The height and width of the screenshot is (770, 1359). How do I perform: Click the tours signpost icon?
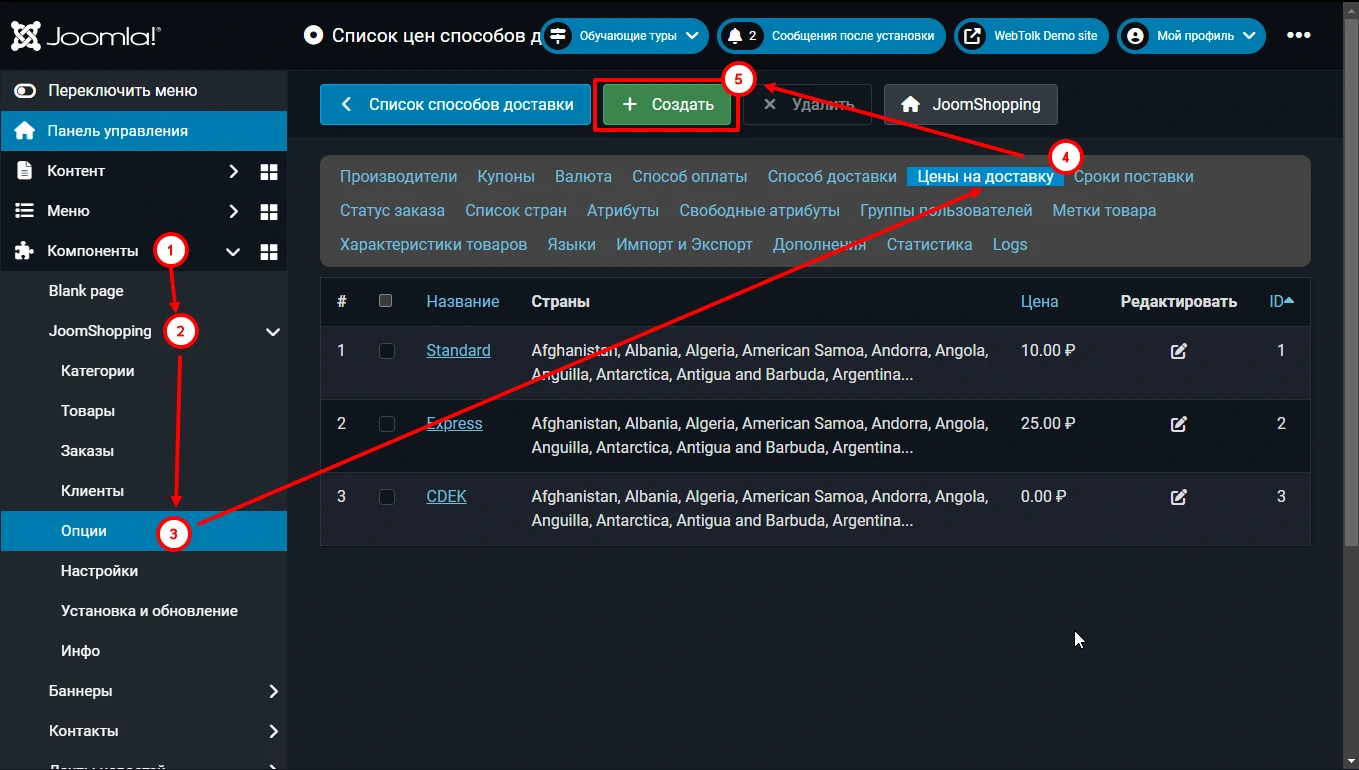tap(558, 36)
